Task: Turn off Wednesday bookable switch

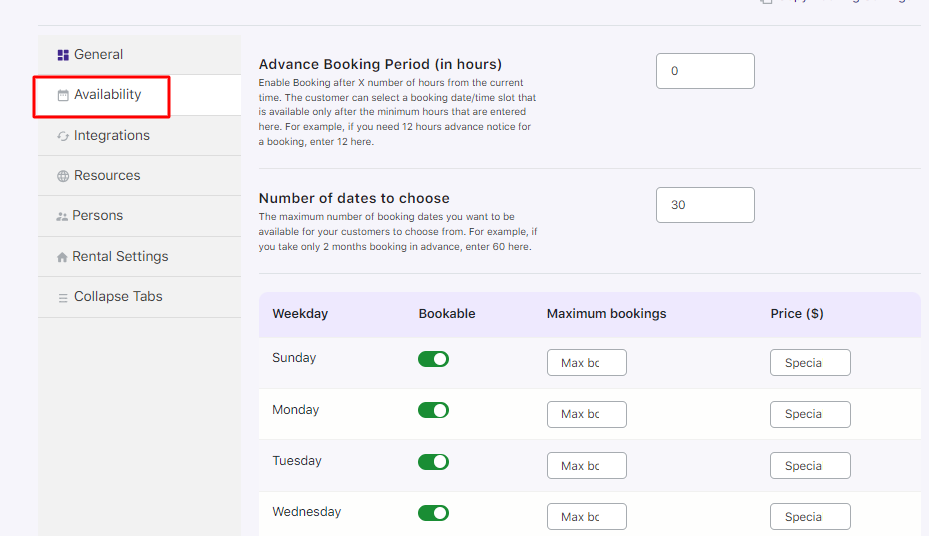Action: [x=433, y=513]
